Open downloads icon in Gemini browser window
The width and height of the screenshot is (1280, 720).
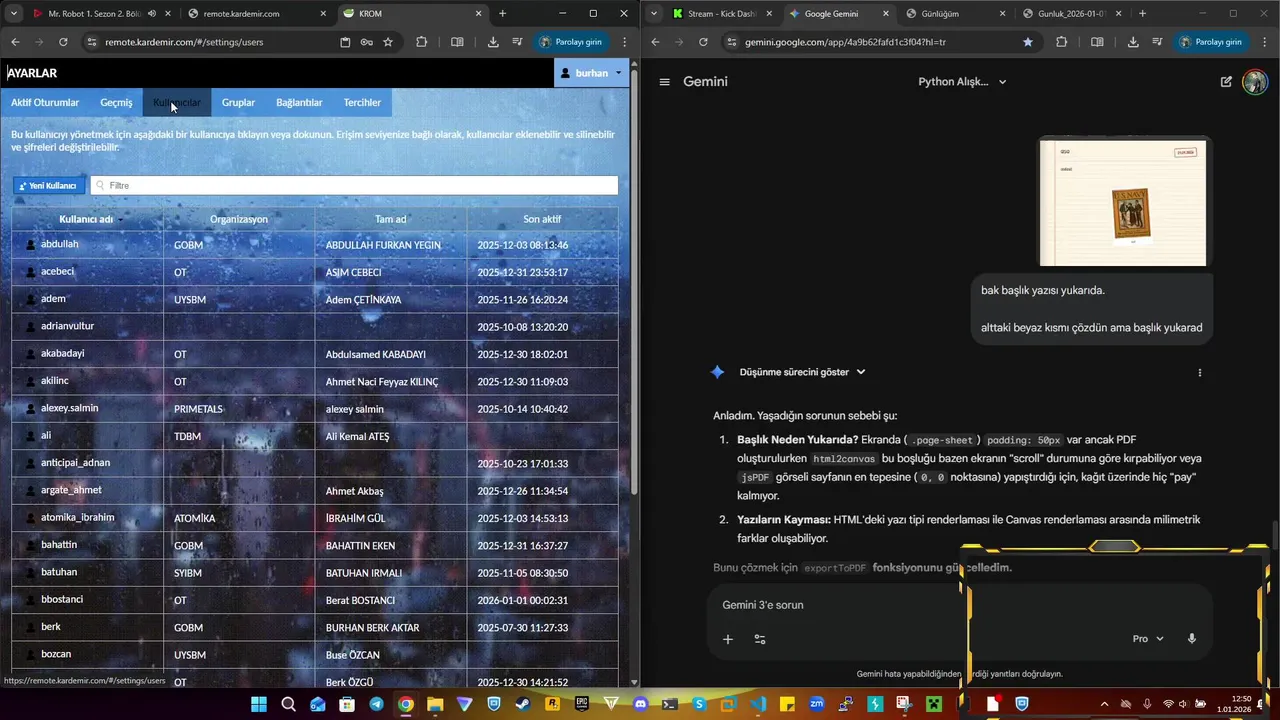[x=1133, y=42]
